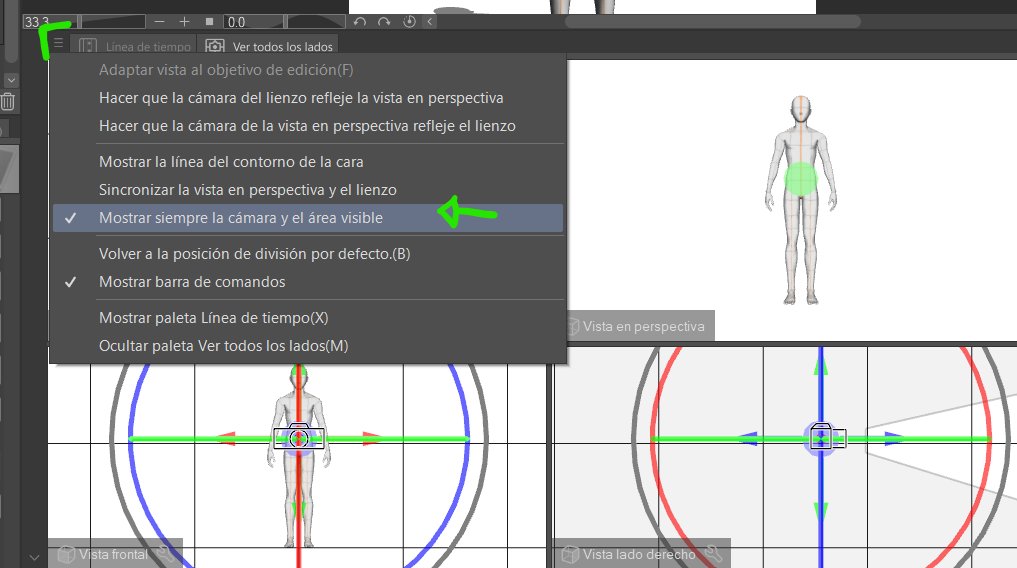Viewport: 1017px width, 568px height.
Task: Rotate canvas left with counterclockwise arrow
Action: pos(360,21)
